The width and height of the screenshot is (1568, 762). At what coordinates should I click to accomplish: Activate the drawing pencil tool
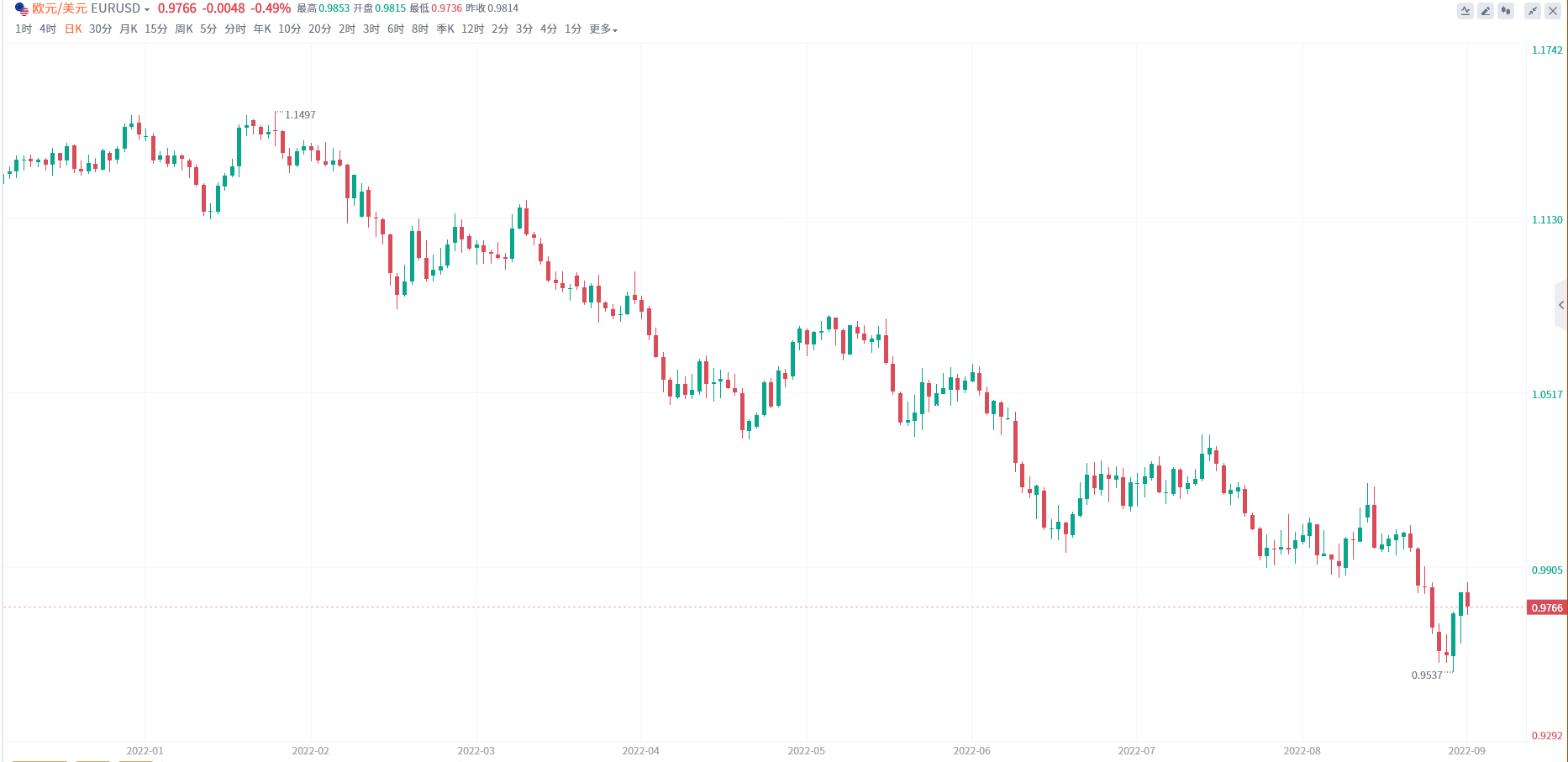(x=1486, y=11)
